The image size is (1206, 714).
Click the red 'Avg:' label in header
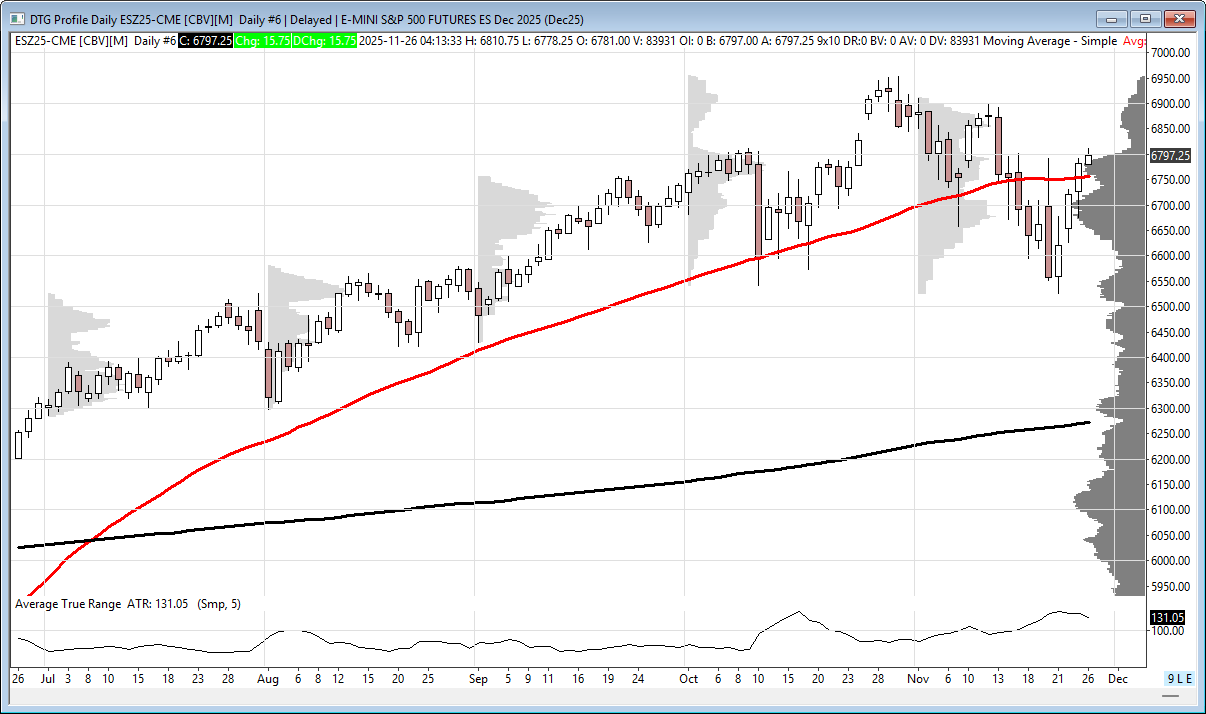1134,41
